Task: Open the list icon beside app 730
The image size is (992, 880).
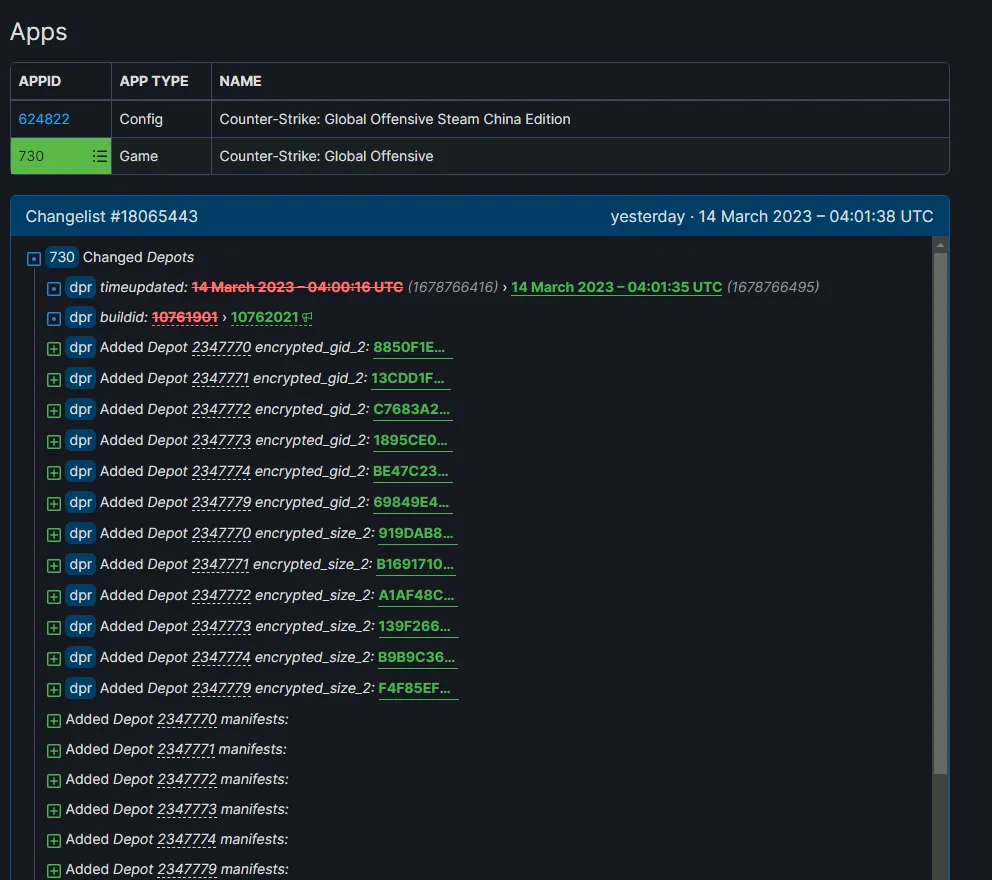Action: (x=99, y=156)
